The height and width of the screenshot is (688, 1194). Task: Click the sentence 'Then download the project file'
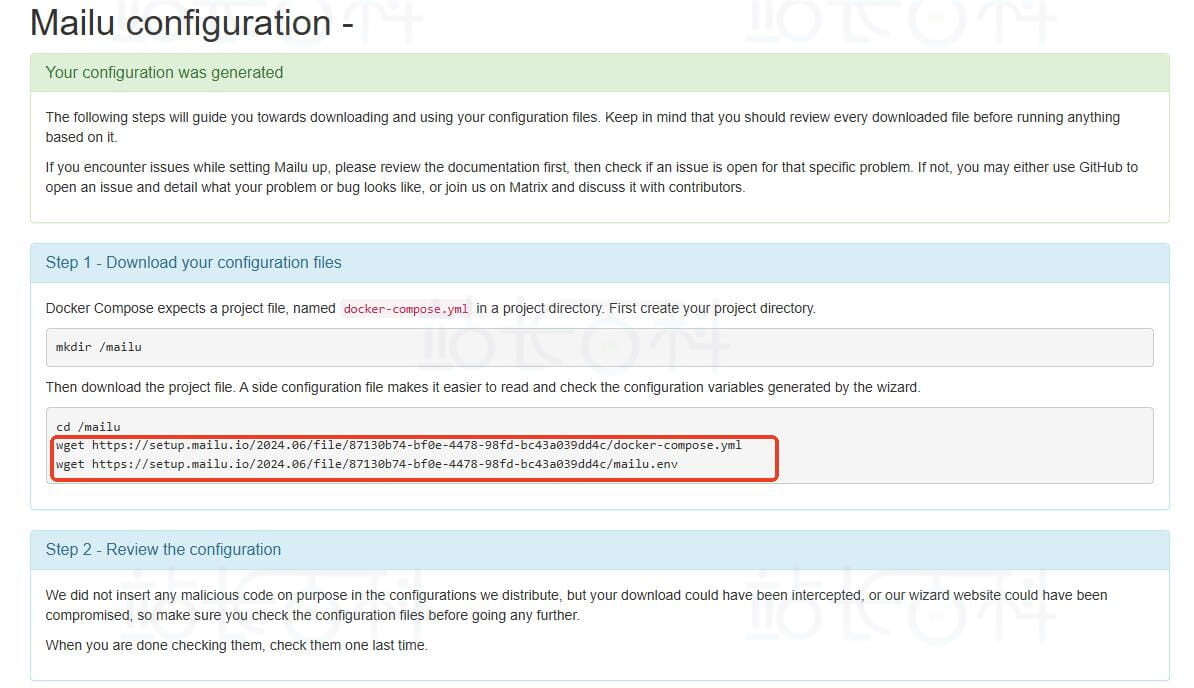(x=483, y=387)
